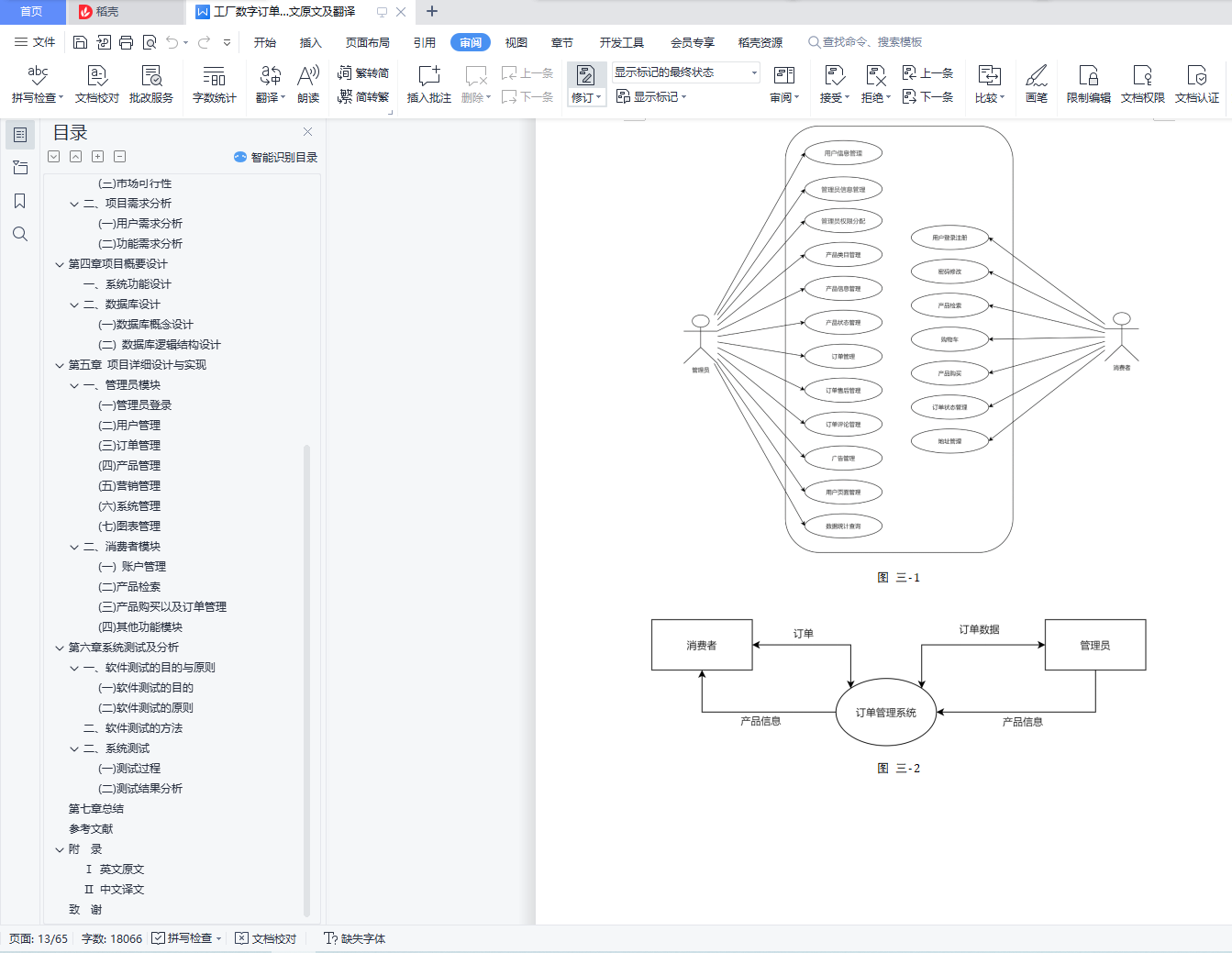Open the compare documents tool (比较)

(990, 83)
